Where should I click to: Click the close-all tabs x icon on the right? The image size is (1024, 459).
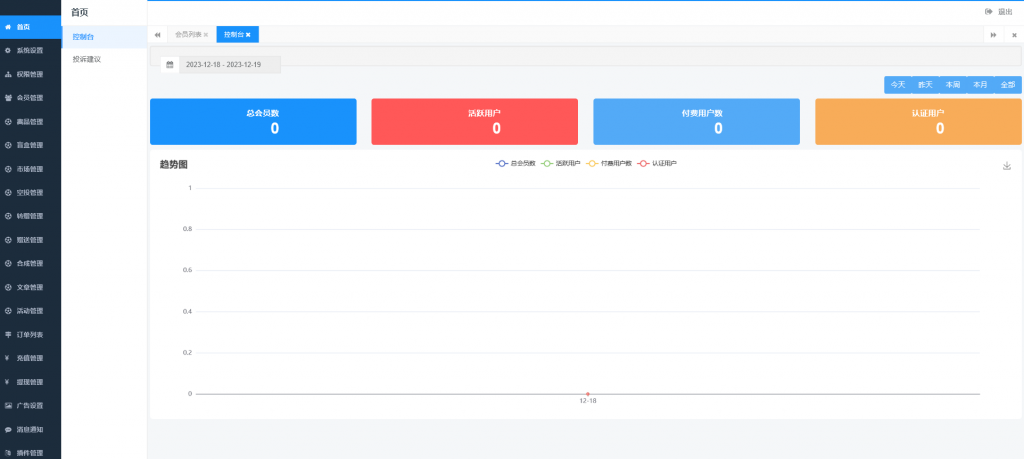(x=1013, y=35)
